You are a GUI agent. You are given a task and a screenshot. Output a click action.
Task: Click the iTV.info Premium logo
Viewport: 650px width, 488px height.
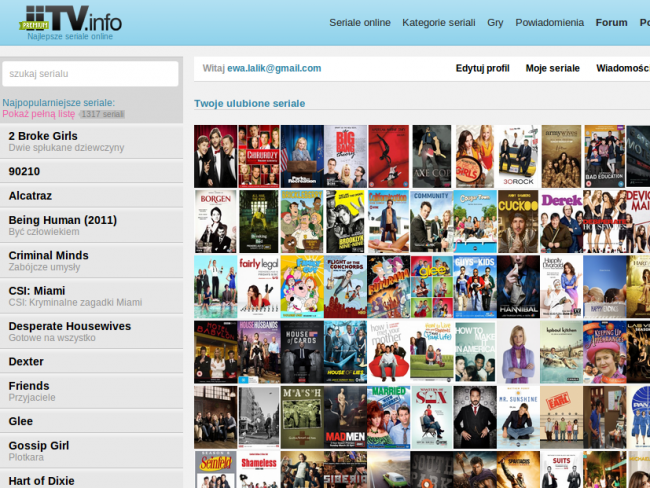click(70, 22)
